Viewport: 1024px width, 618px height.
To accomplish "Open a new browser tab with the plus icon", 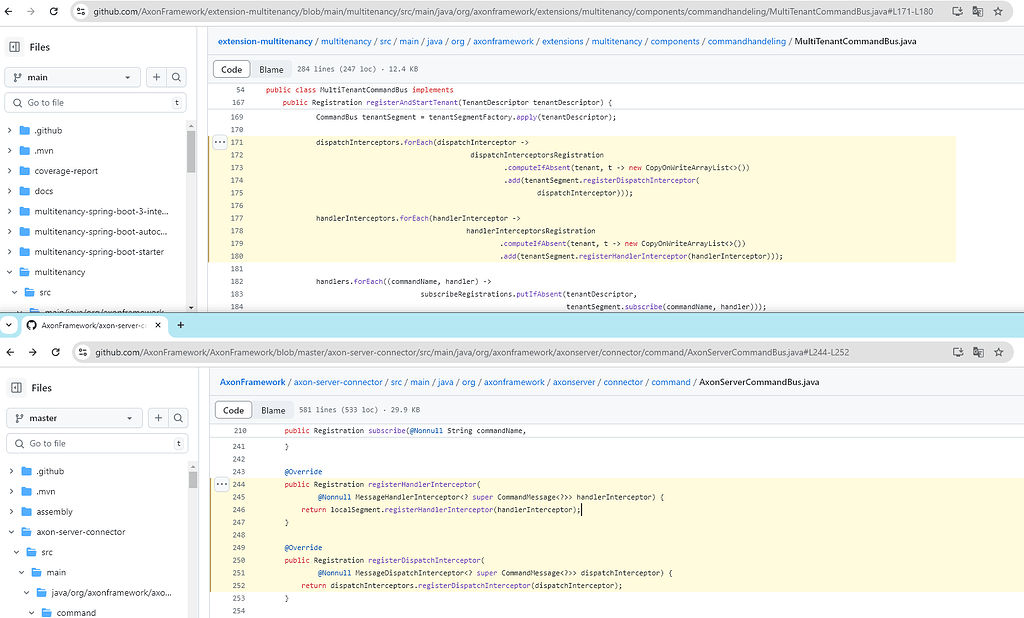I will [x=180, y=325].
